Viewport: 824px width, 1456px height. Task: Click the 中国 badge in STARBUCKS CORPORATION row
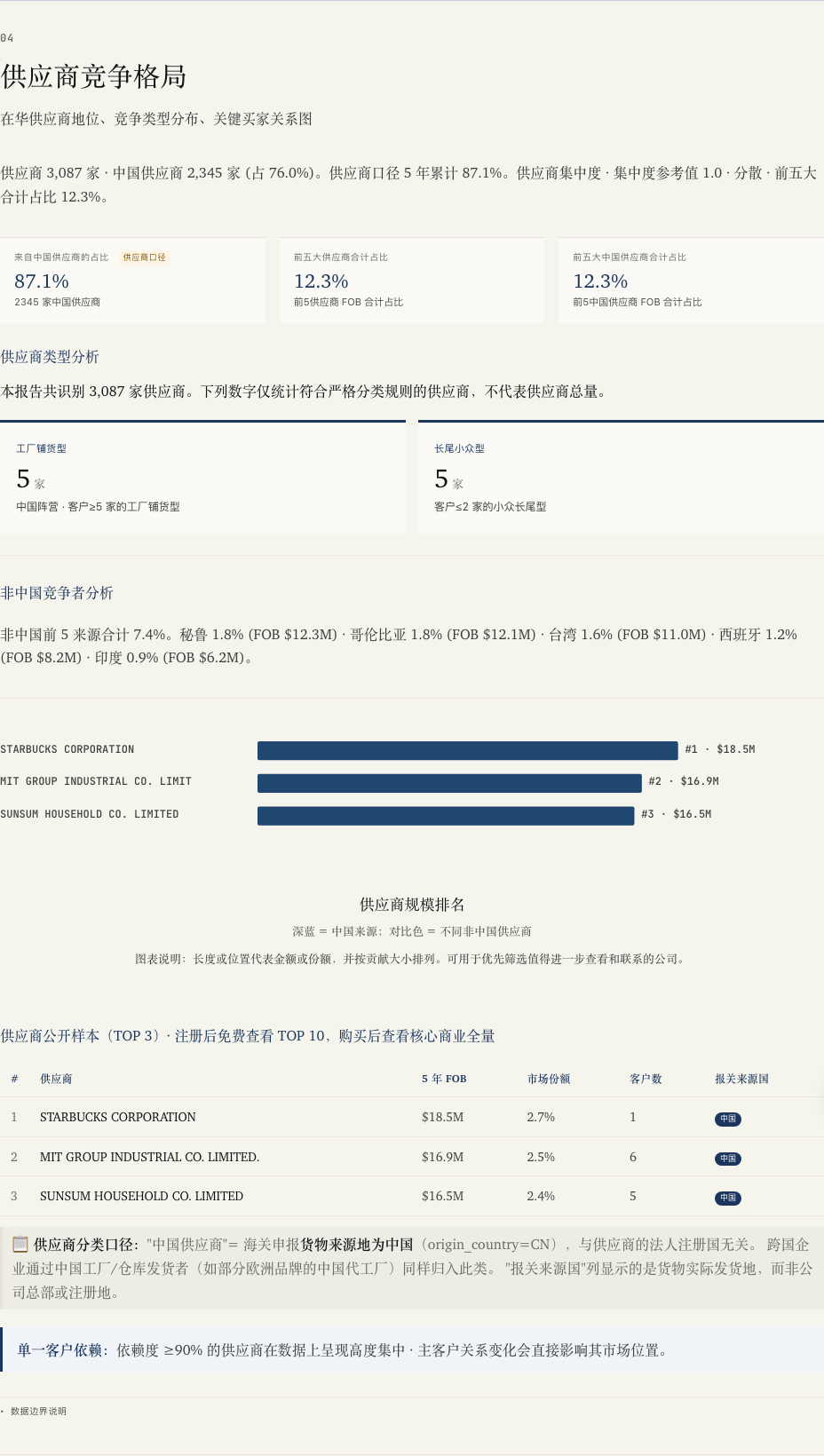728,1119
